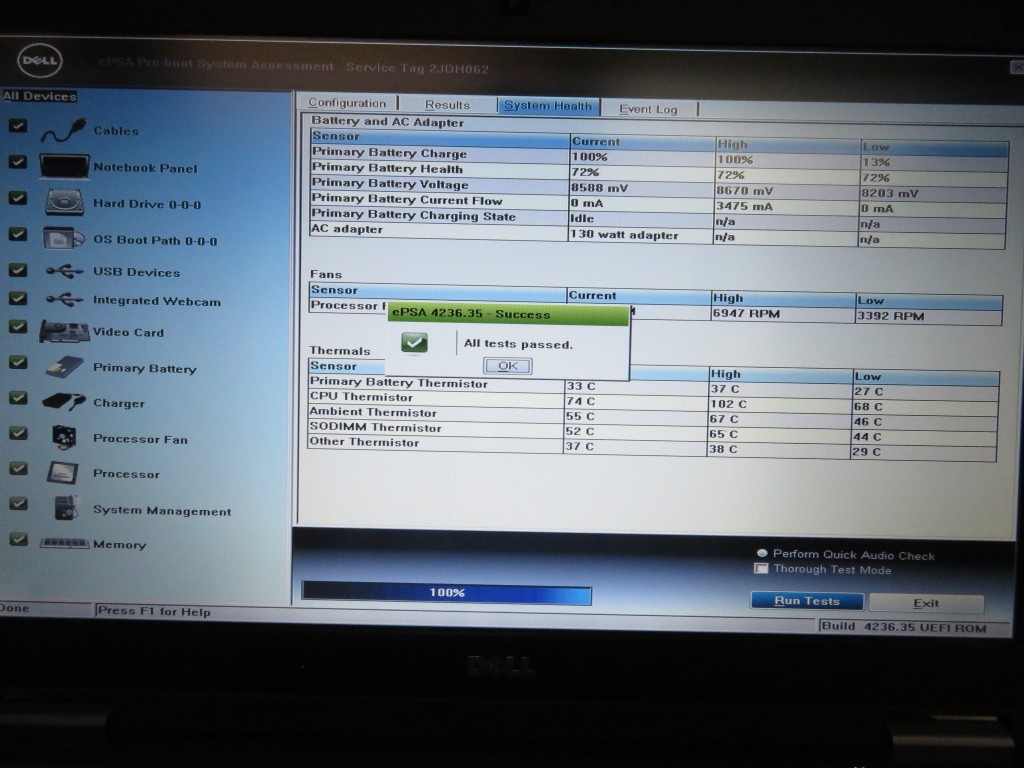Click the Other Thermistor row
Image resolution: width=1024 pixels, height=768 pixels.
coord(653,447)
